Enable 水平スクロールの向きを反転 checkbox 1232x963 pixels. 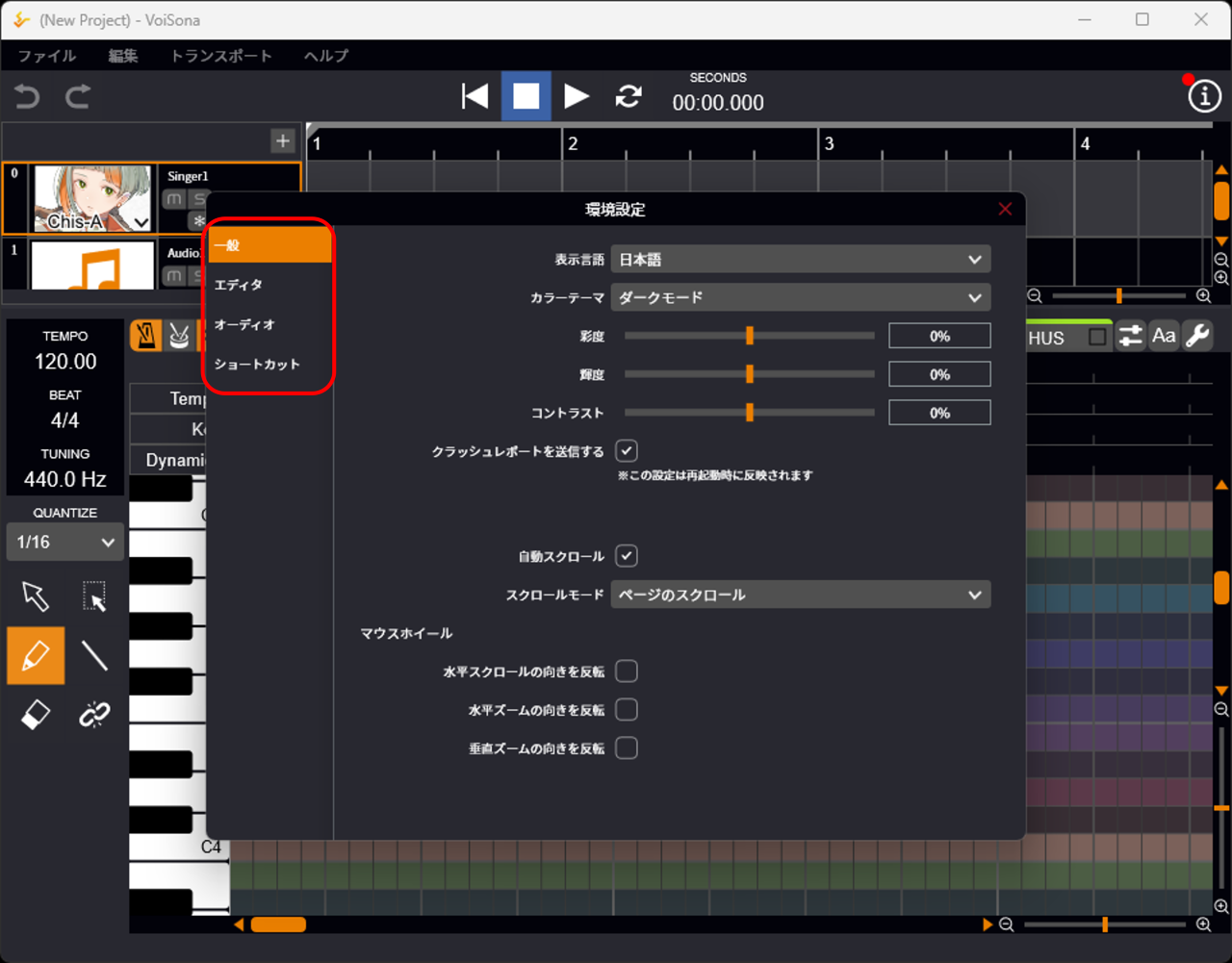pyautogui.click(x=627, y=672)
